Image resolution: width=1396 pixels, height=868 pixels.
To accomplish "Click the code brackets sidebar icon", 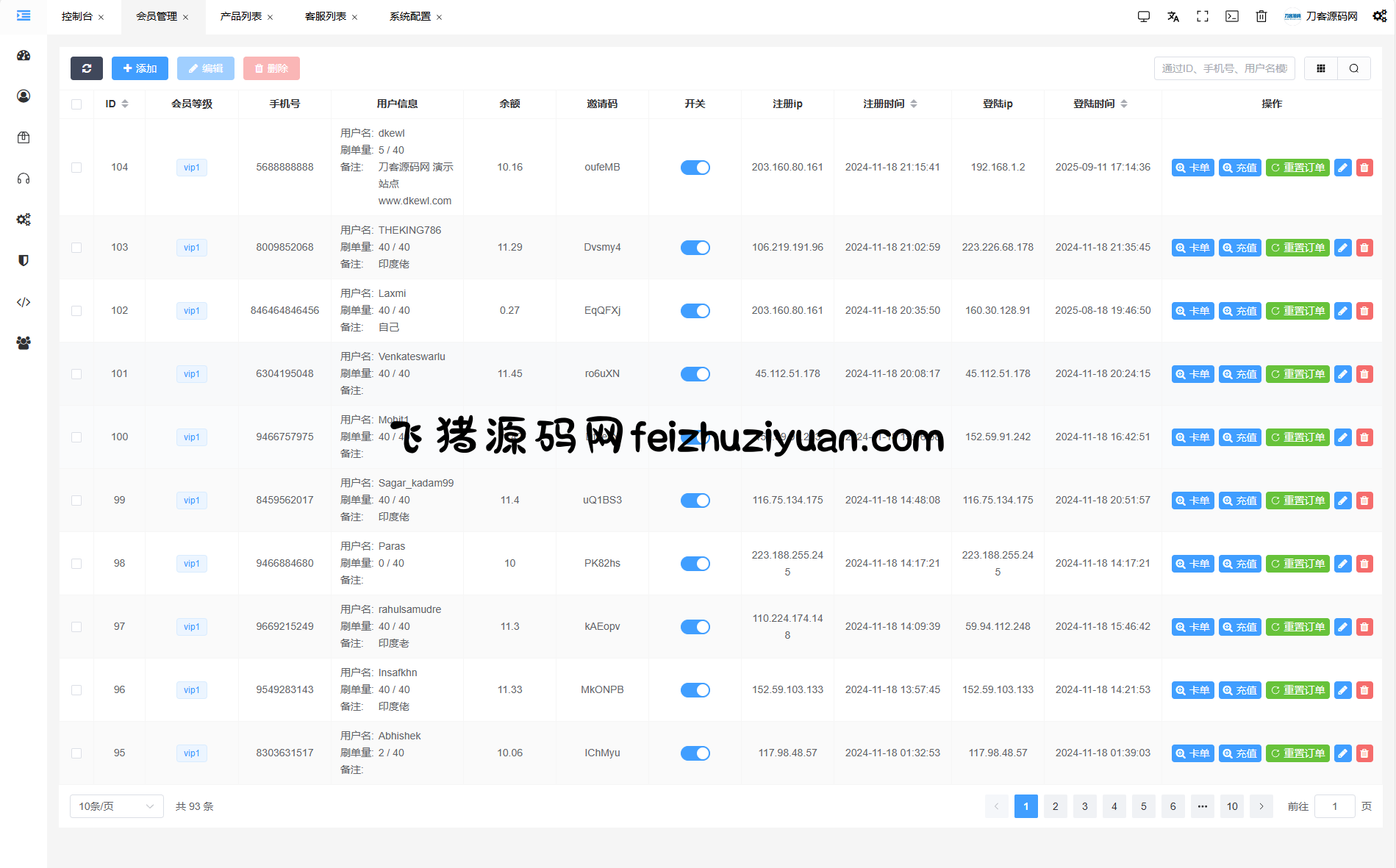I will 24,302.
